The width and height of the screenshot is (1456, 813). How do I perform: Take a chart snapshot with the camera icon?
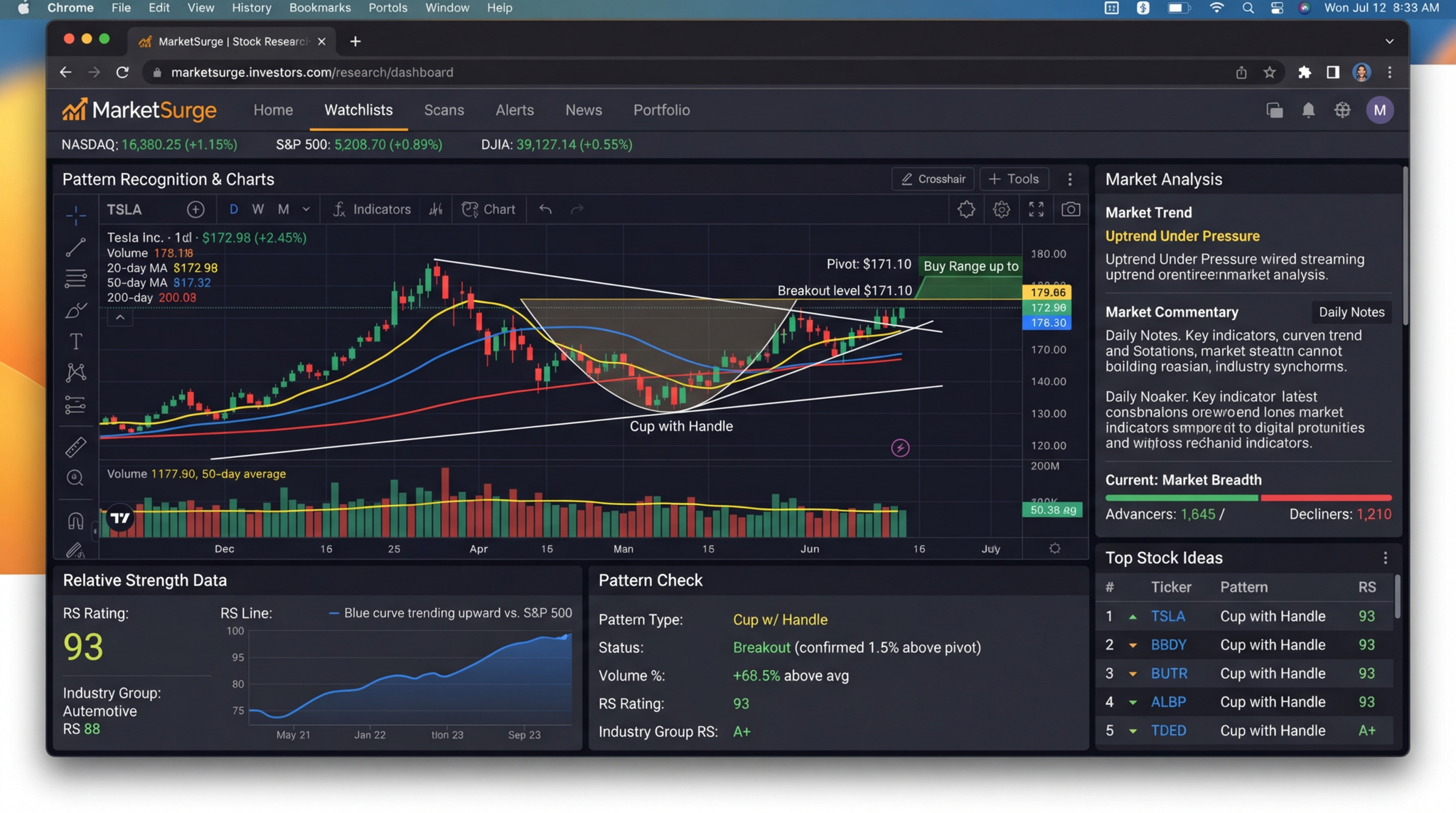pos(1071,209)
